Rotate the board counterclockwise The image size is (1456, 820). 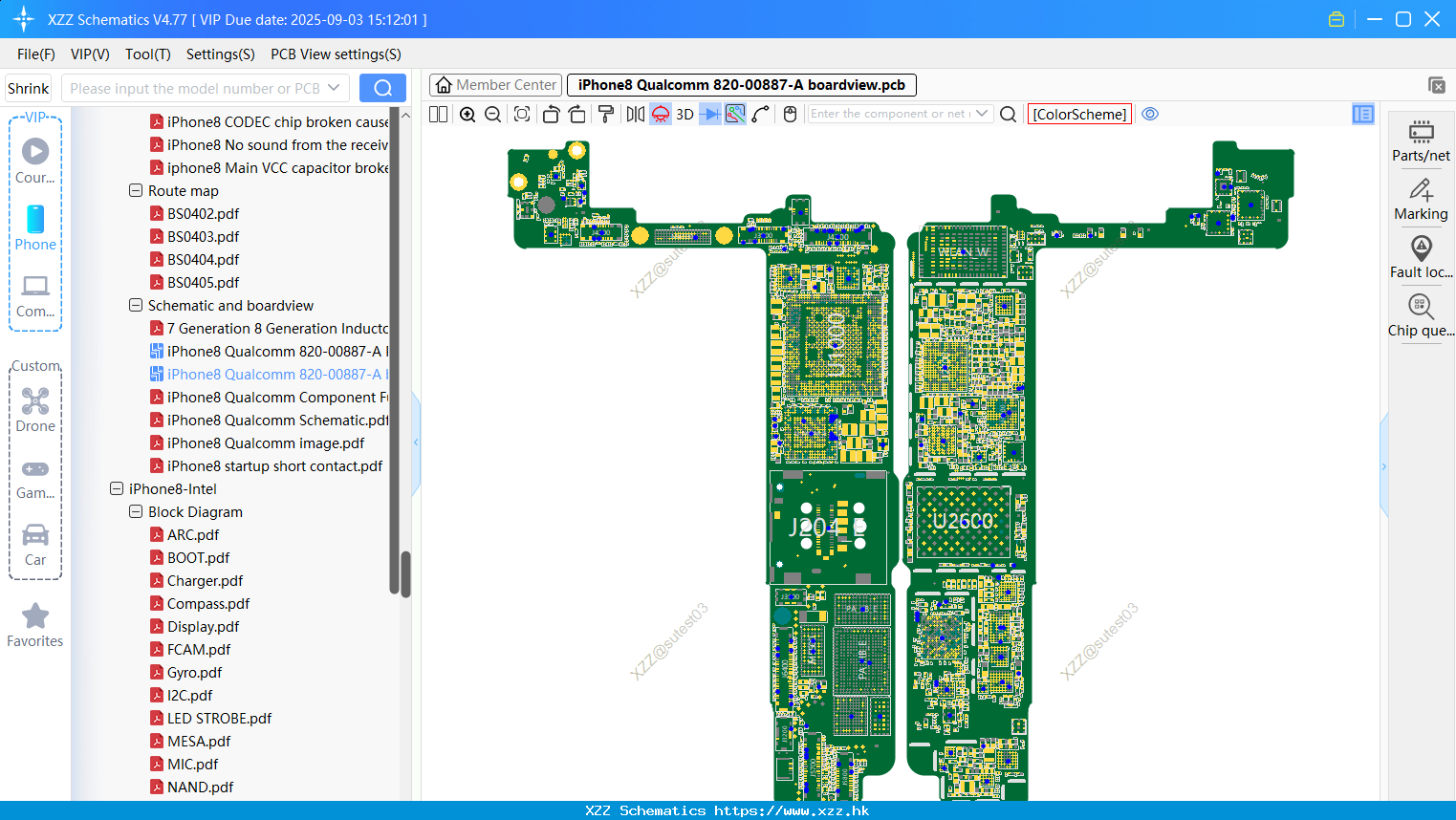[551, 114]
